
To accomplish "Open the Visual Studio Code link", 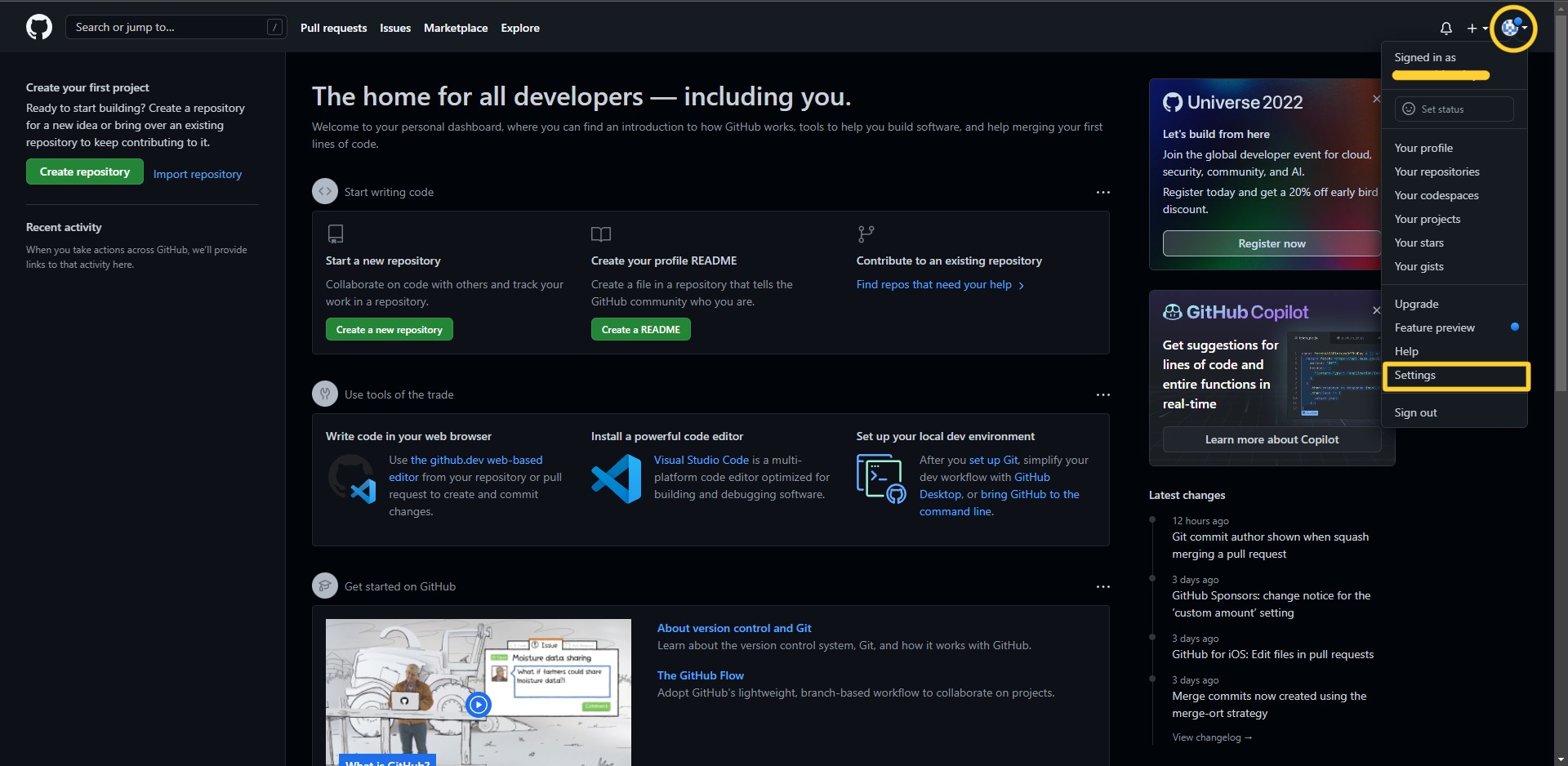I will (x=702, y=460).
